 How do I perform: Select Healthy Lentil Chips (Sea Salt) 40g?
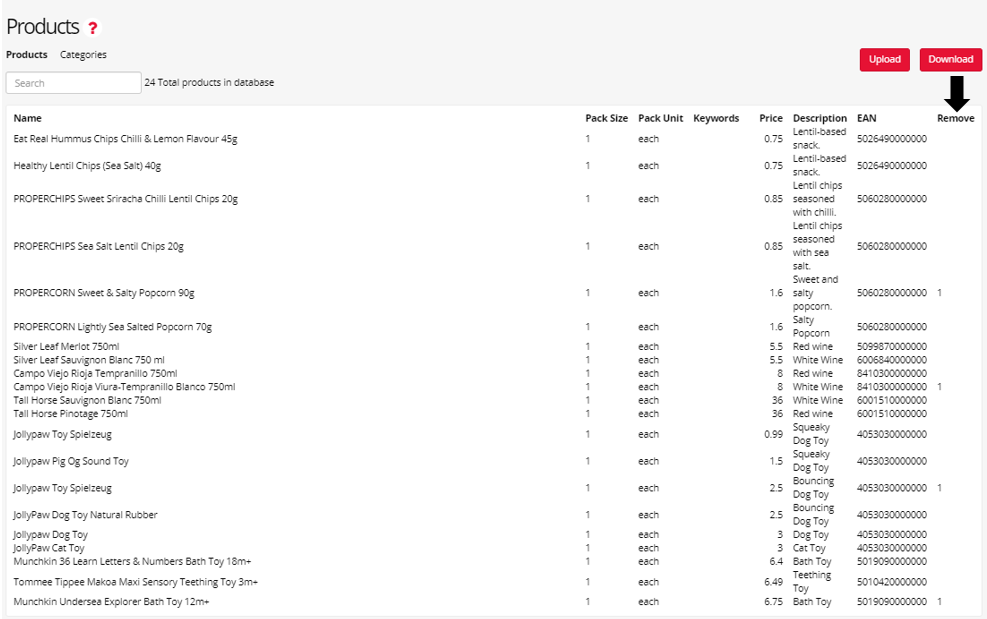[87, 166]
